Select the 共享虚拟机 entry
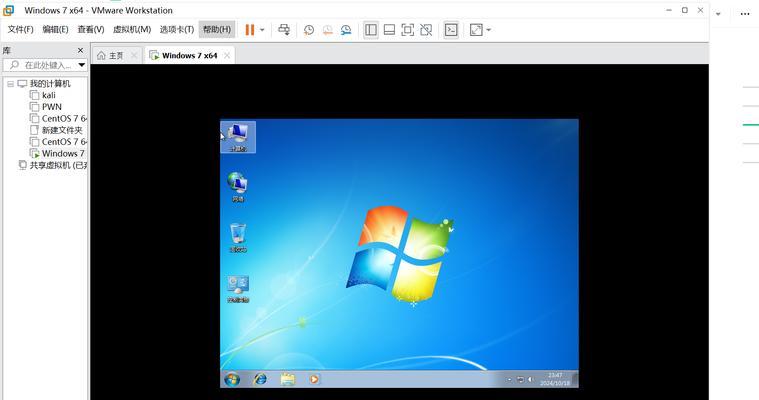 (58, 165)
